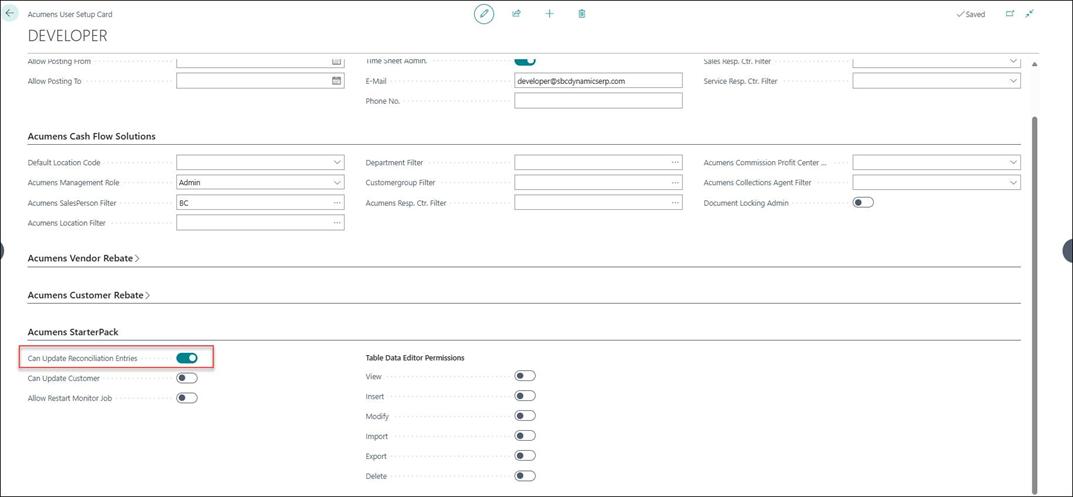Enable Import table data permission
The height and width of the screenshot is (497, 1073).
[525, 436]
